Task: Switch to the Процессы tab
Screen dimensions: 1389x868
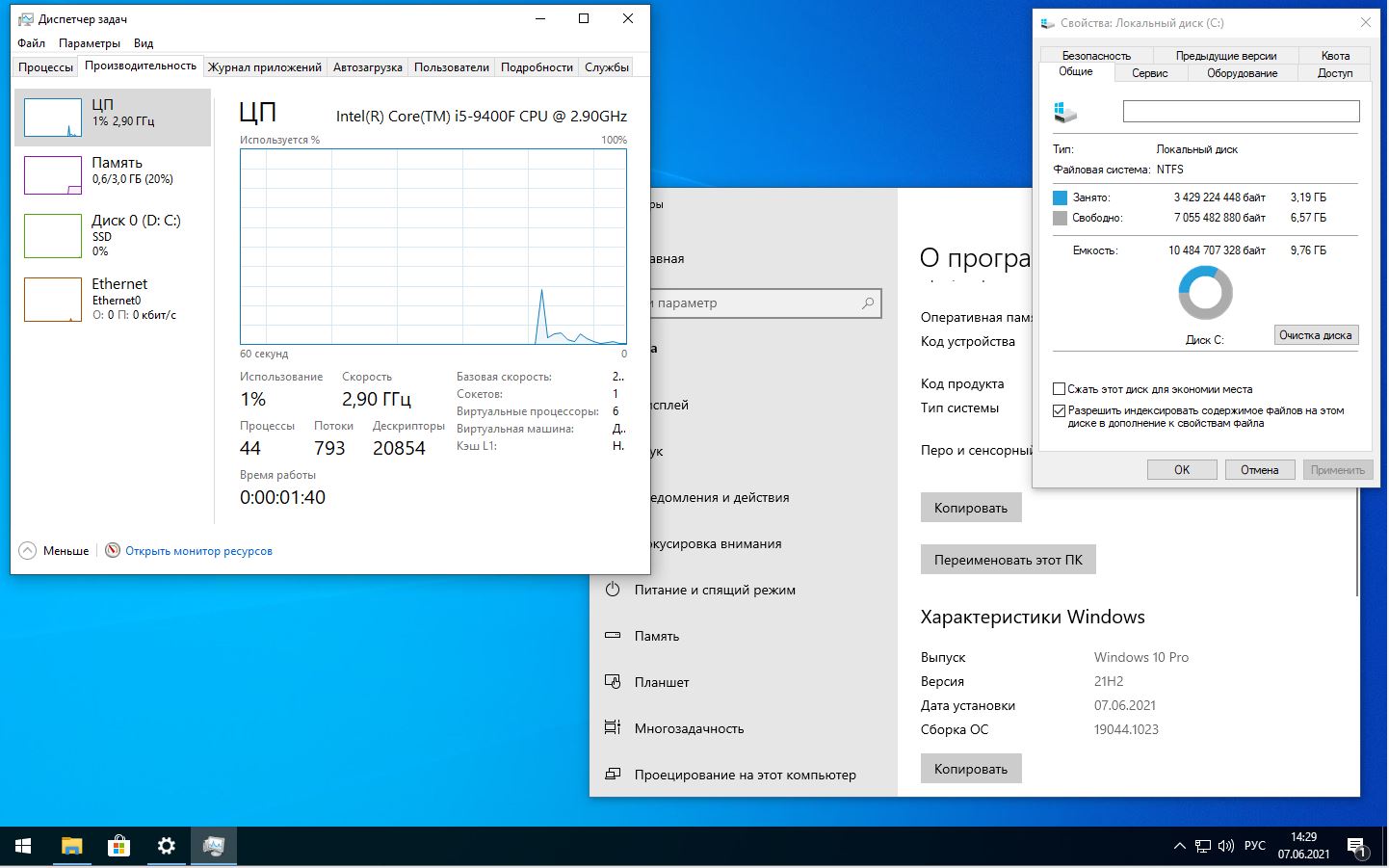Action: point(45,67)
